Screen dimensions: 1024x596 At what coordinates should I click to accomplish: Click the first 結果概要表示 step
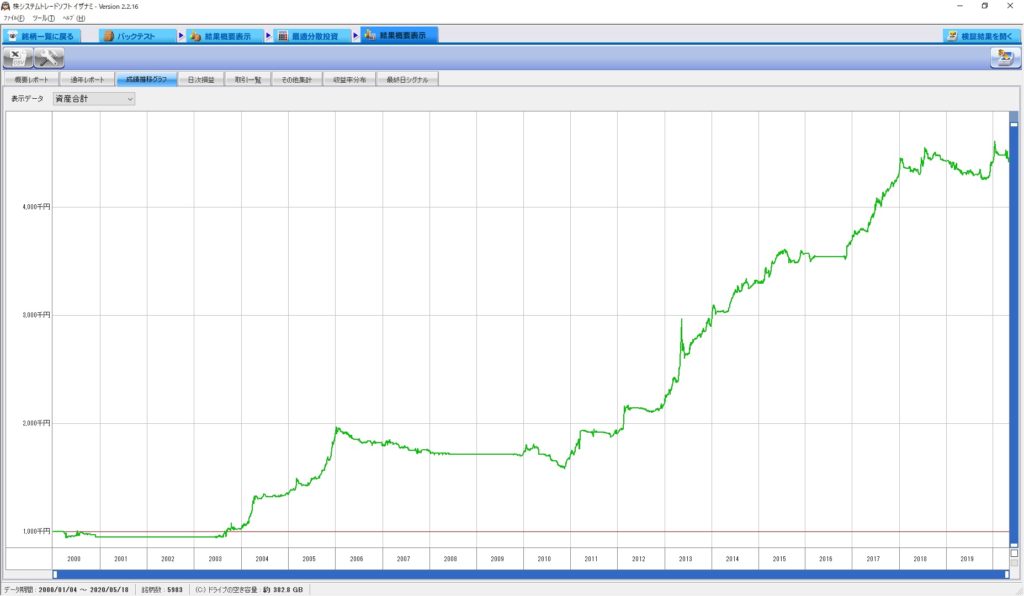coord(225,35)
